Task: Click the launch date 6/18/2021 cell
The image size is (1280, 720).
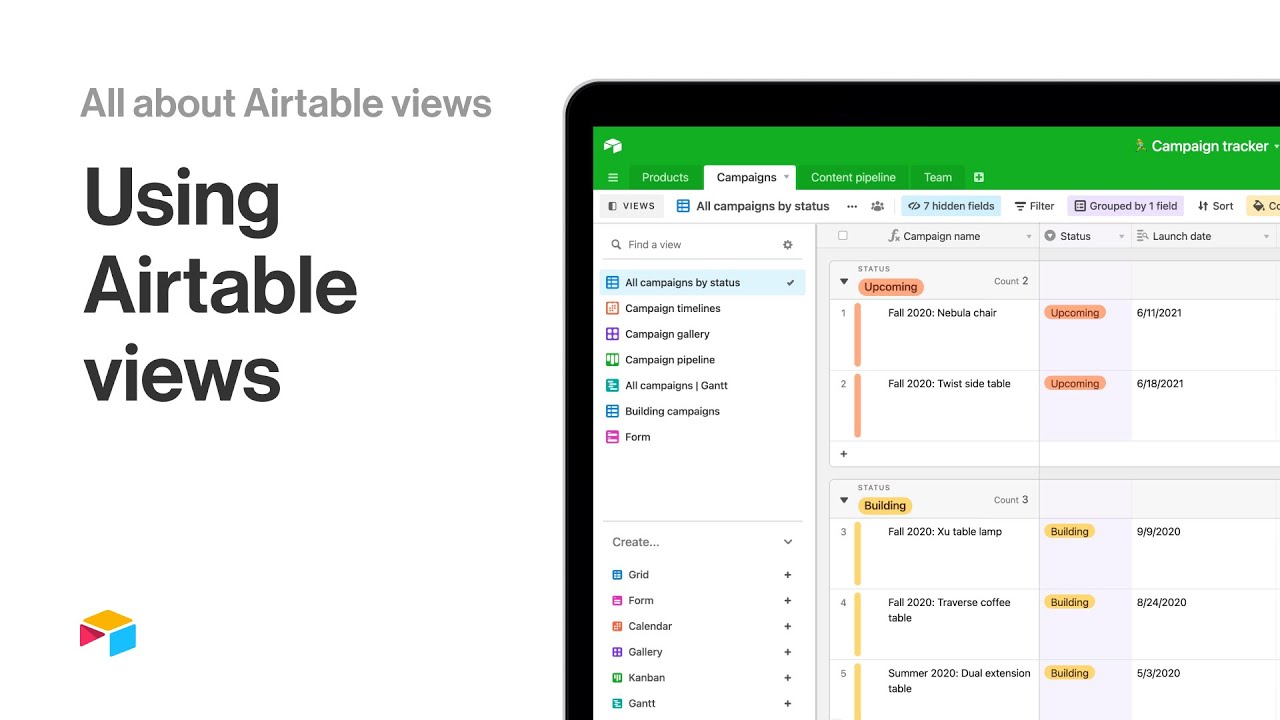Action: tap(1204, 406)
